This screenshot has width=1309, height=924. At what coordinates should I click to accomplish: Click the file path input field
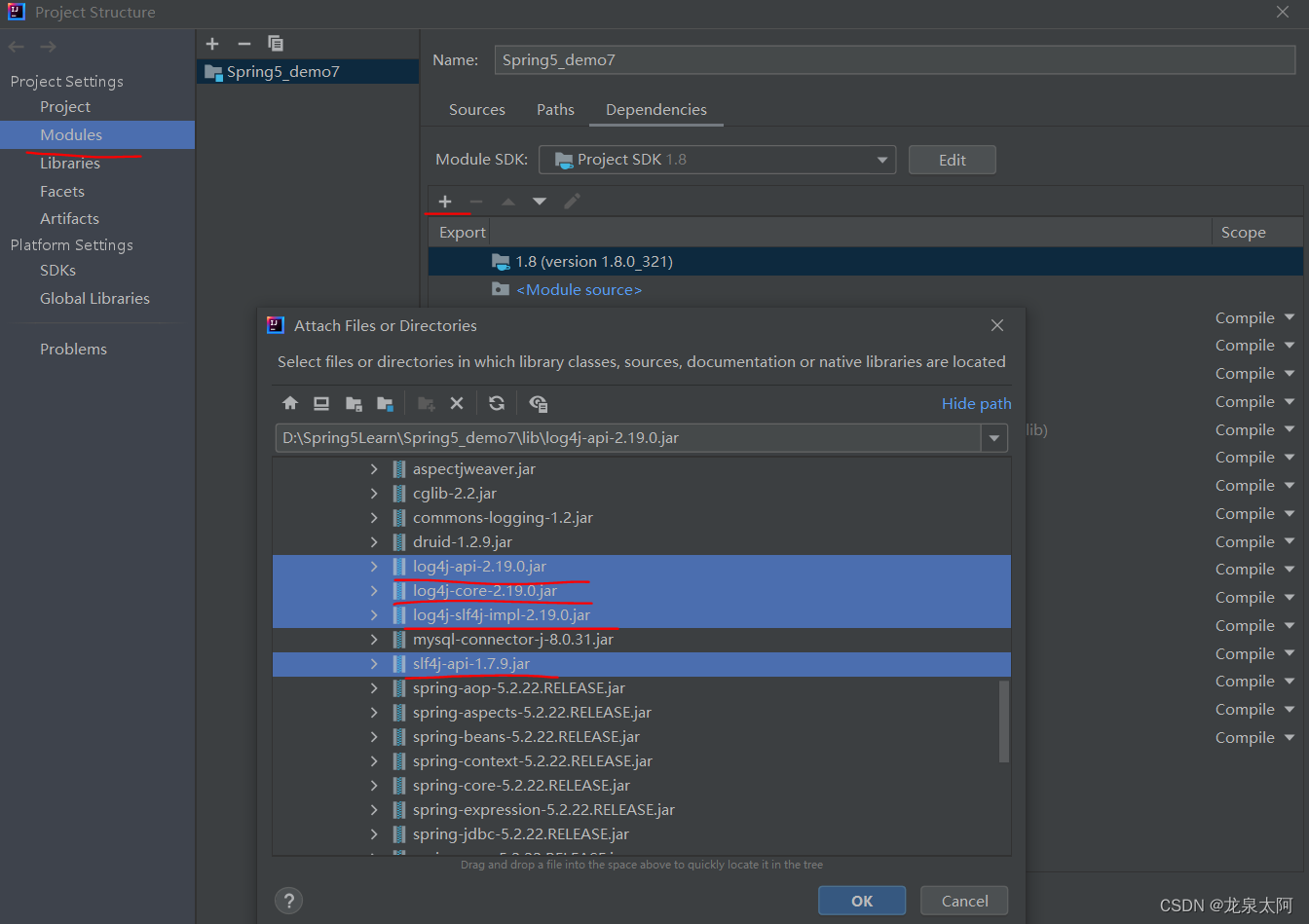point(627,438)
